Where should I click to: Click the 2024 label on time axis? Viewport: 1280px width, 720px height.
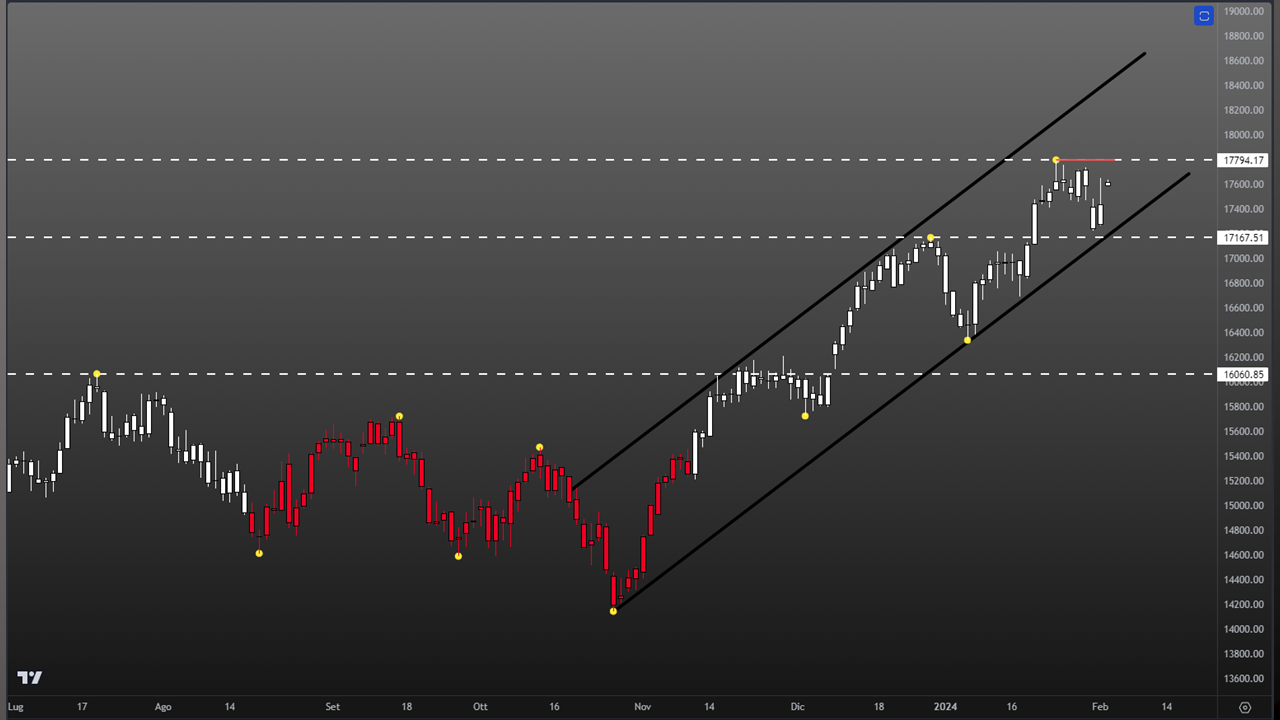945,707
